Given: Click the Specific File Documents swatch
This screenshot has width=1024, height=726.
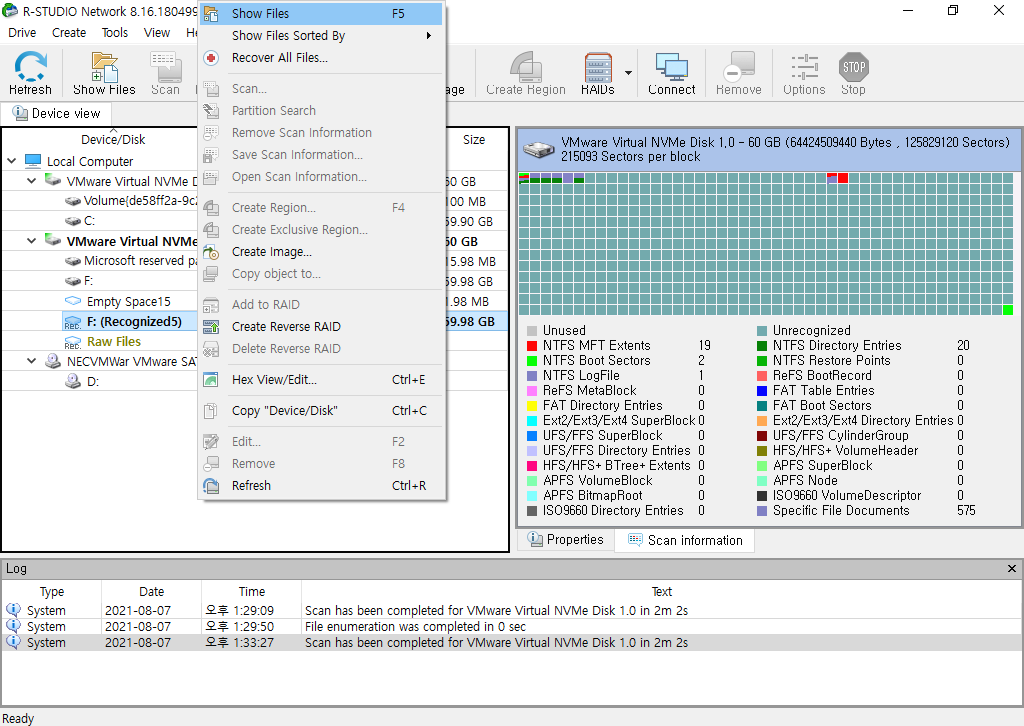Looking at the screenshot, I should [761, 511].
